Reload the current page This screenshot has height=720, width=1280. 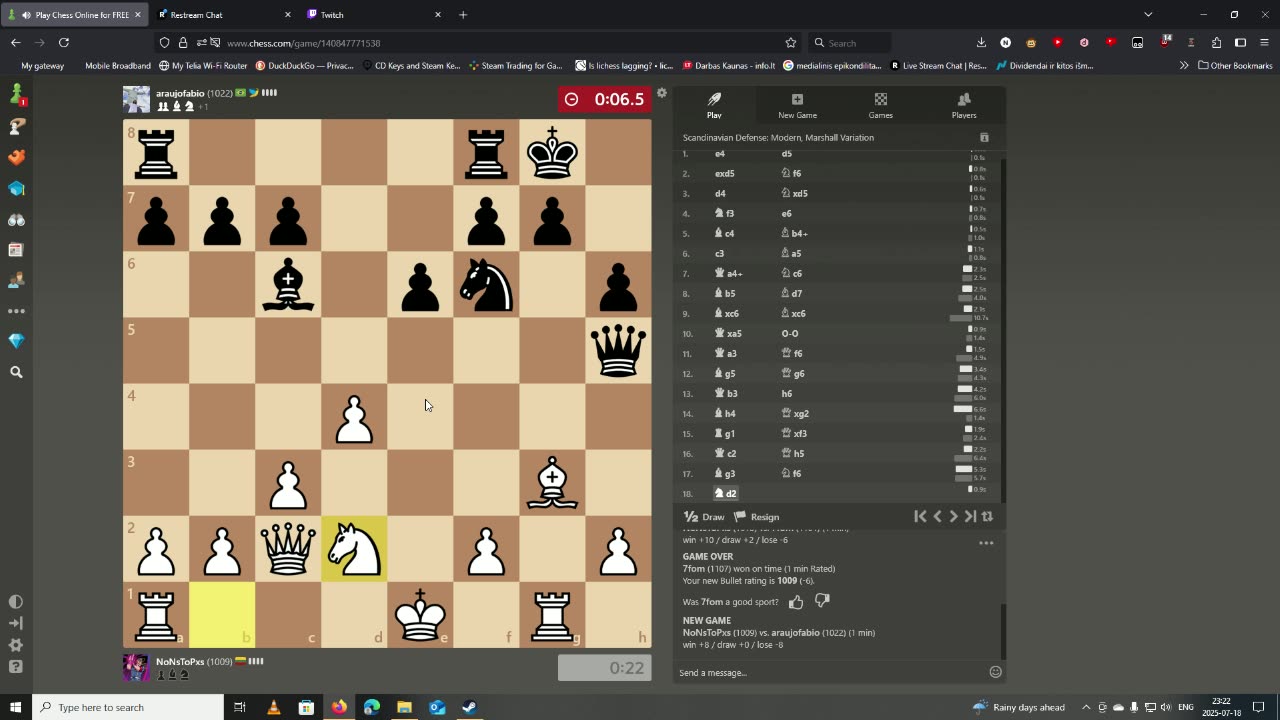click(x=64, y=43)
